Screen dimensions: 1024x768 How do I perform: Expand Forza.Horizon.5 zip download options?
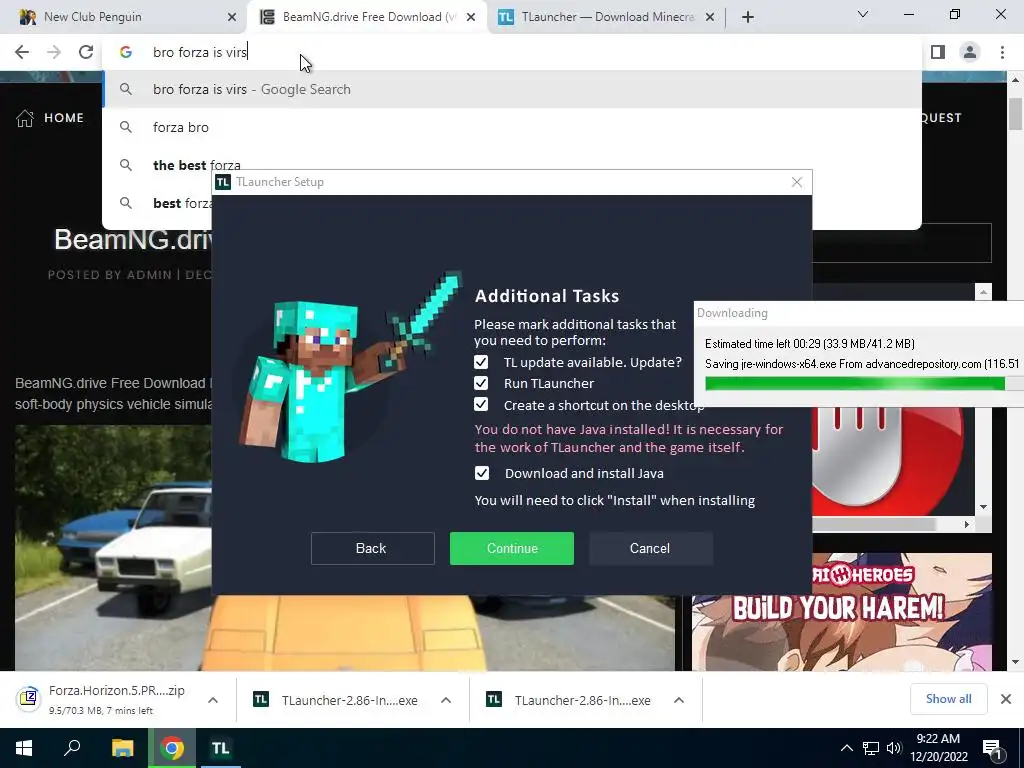(x=213, y=700)
